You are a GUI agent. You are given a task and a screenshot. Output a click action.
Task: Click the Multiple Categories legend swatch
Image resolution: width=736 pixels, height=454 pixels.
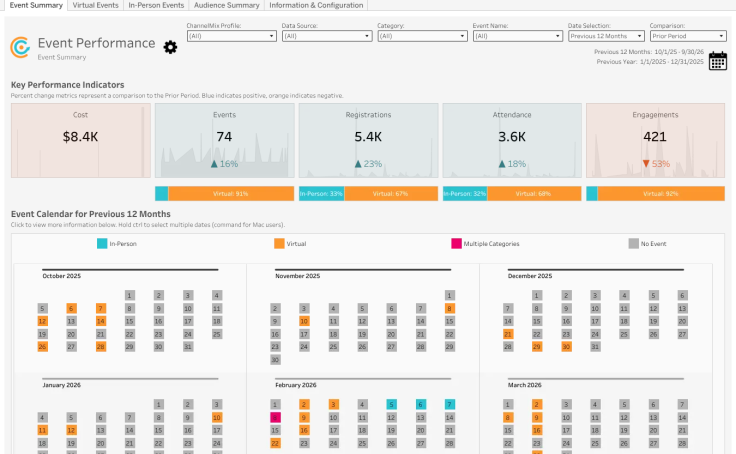point(456,243)
